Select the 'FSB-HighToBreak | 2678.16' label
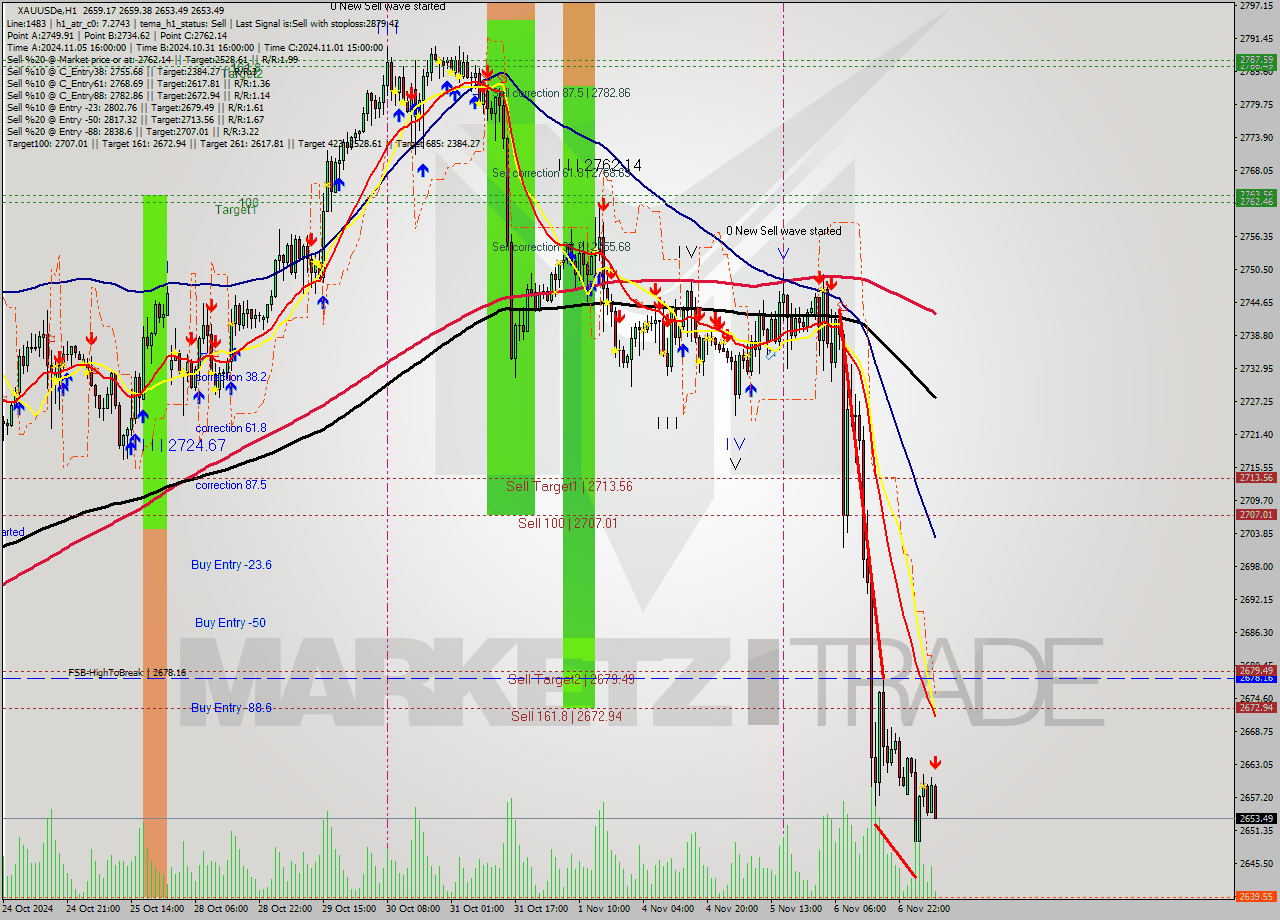 click(x=127, y=673)
